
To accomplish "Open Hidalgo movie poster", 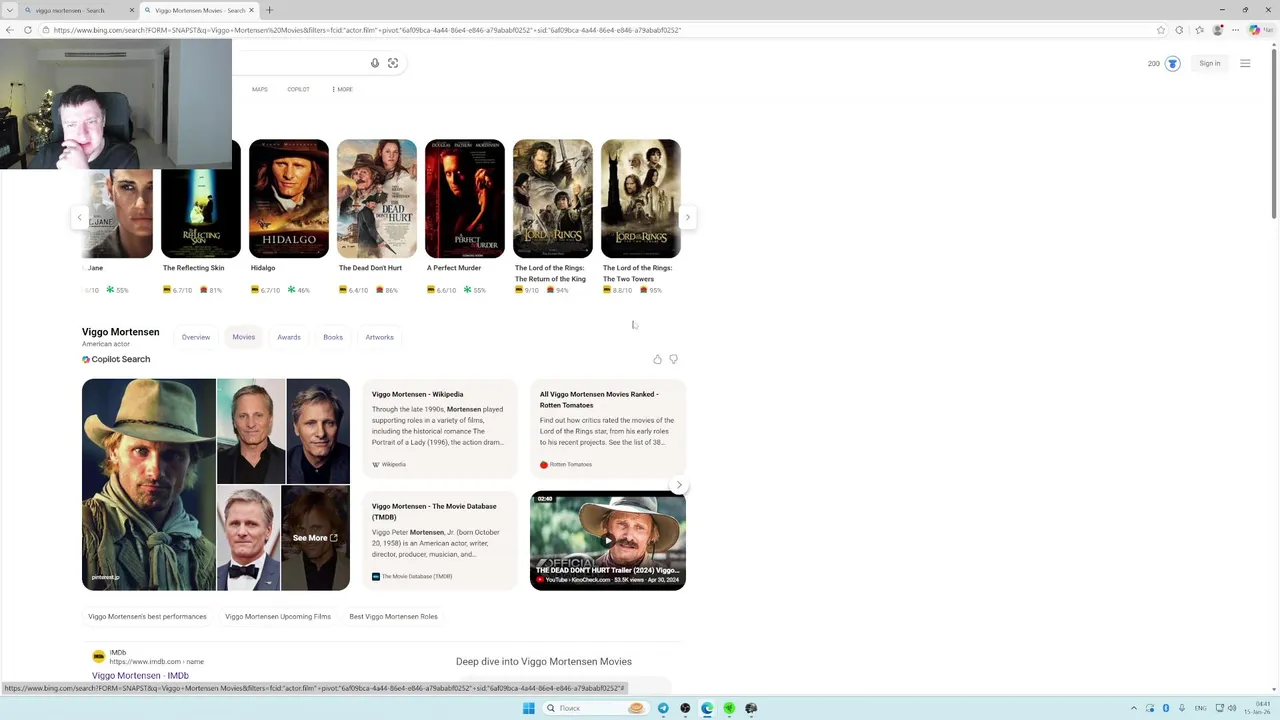I will [x=289, y=199].
